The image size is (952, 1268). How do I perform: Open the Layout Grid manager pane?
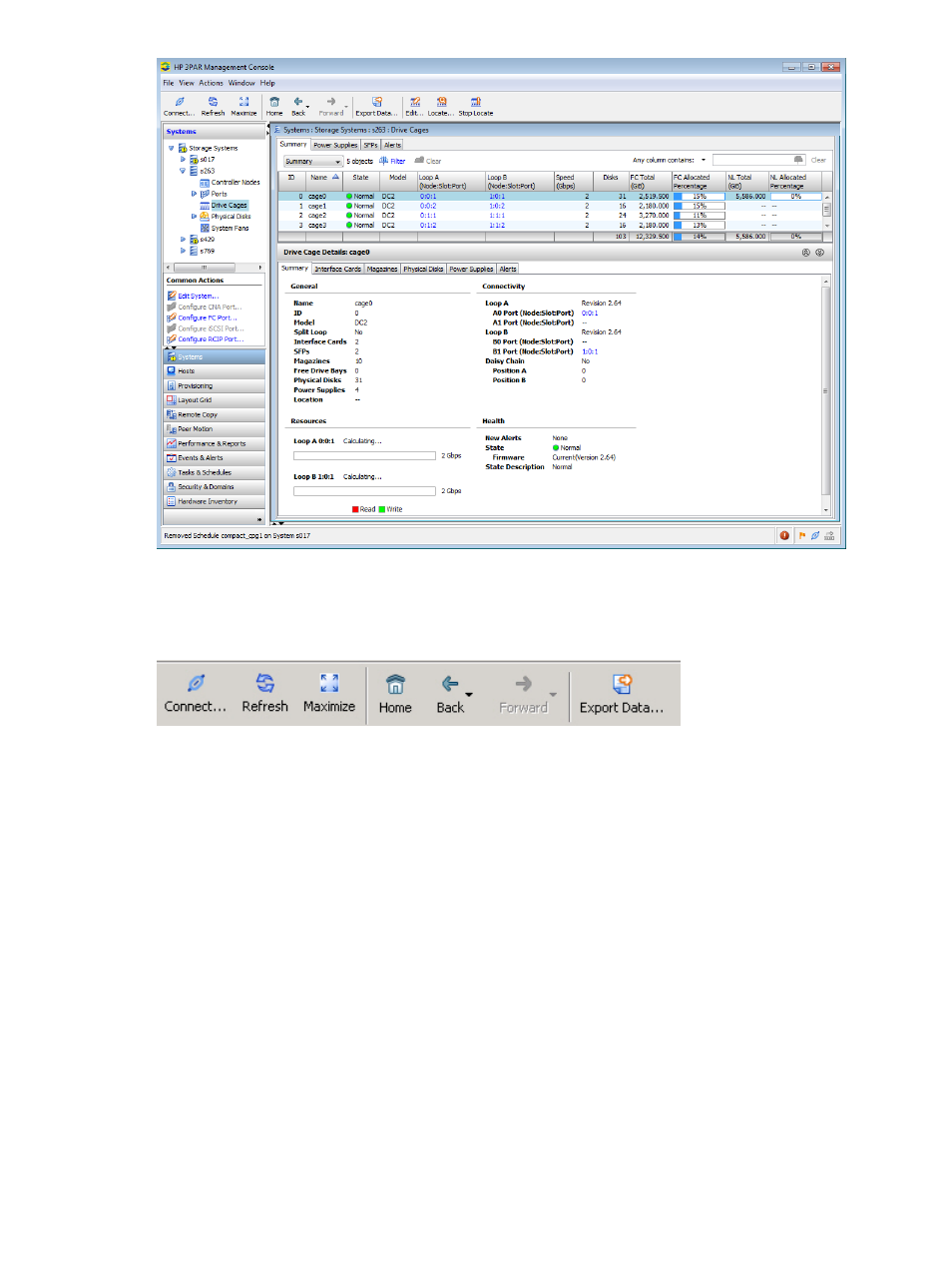214,400
